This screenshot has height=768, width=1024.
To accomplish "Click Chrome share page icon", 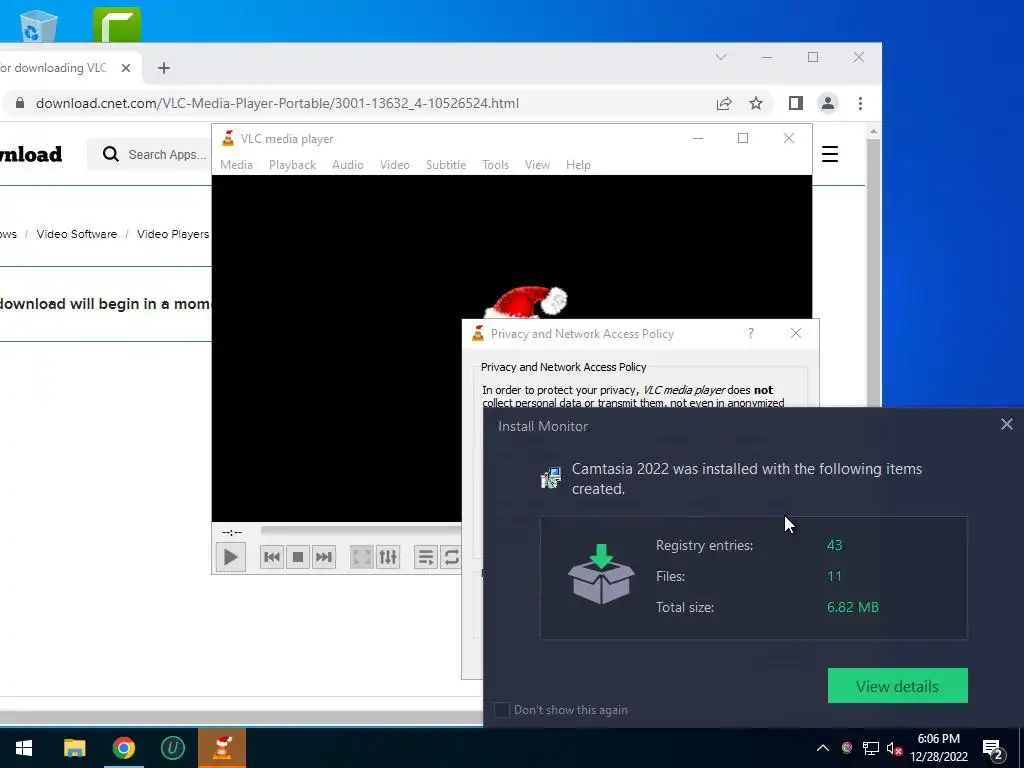I will click(724, 103).
